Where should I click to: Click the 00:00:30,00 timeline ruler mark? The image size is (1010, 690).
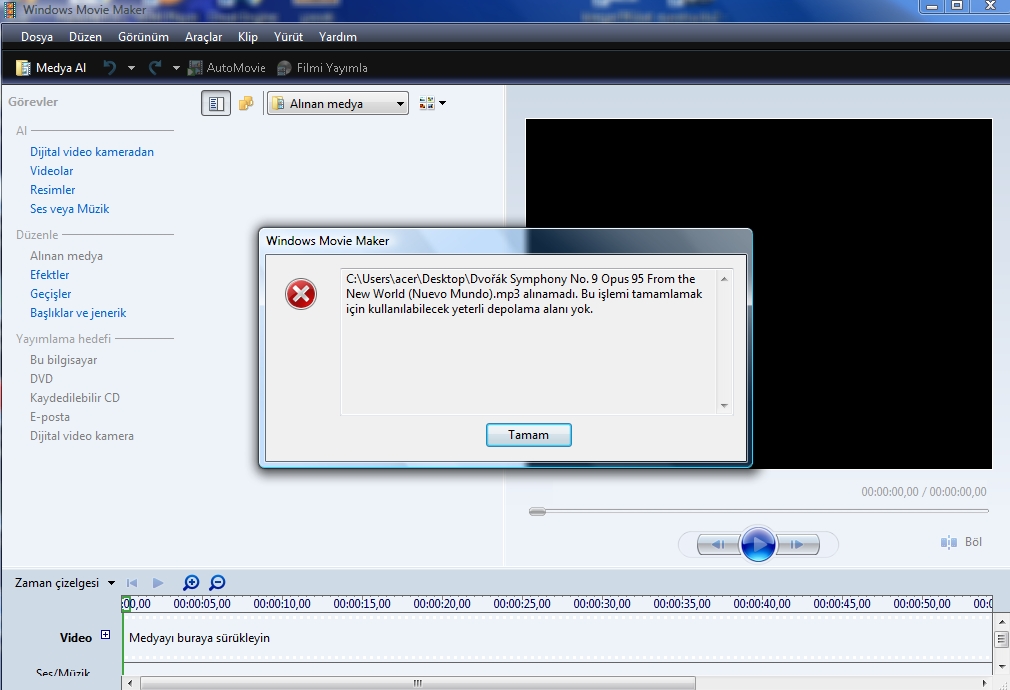(602, 604)
